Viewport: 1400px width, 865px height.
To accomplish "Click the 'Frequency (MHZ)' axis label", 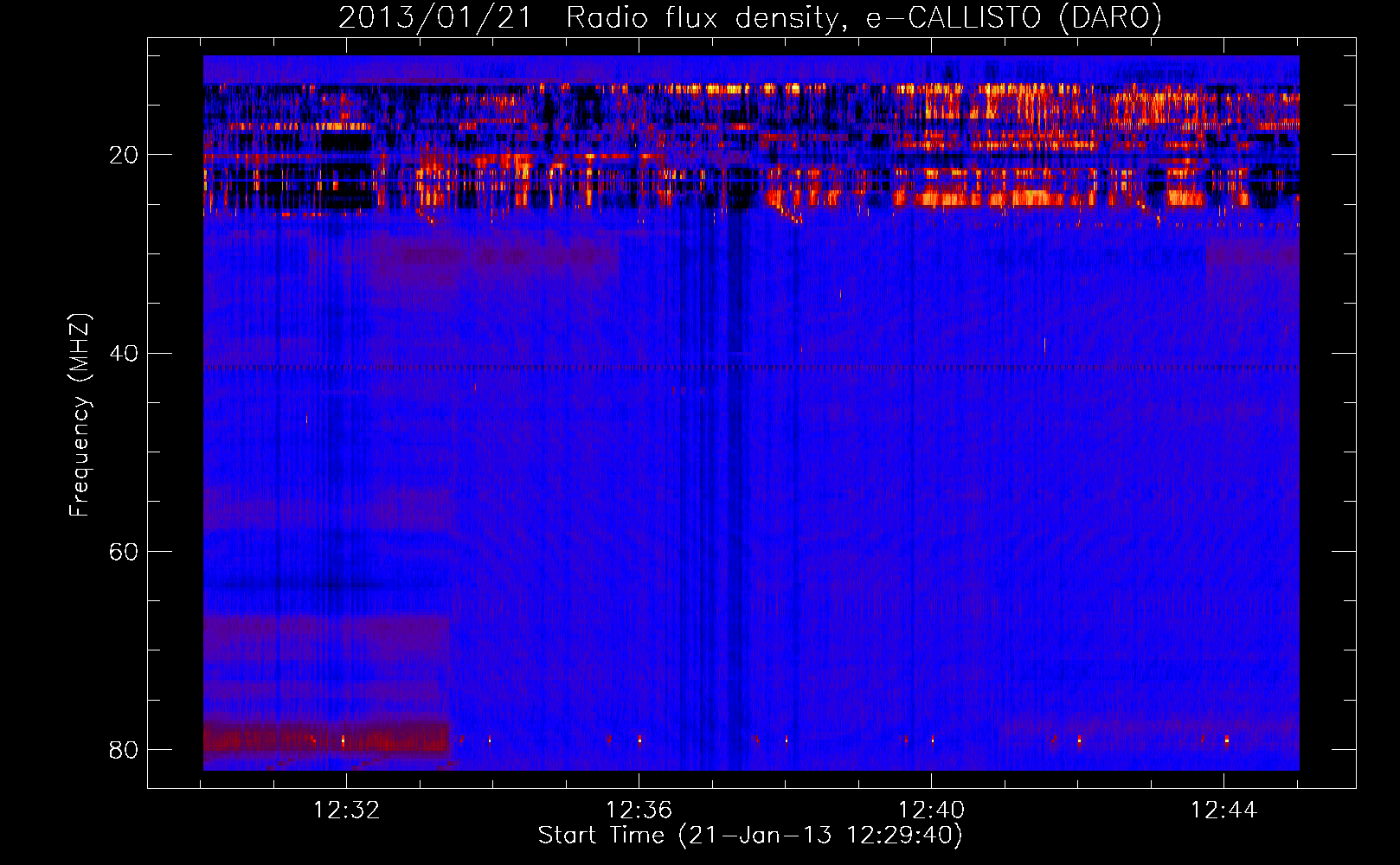I will tap(80, 415).
